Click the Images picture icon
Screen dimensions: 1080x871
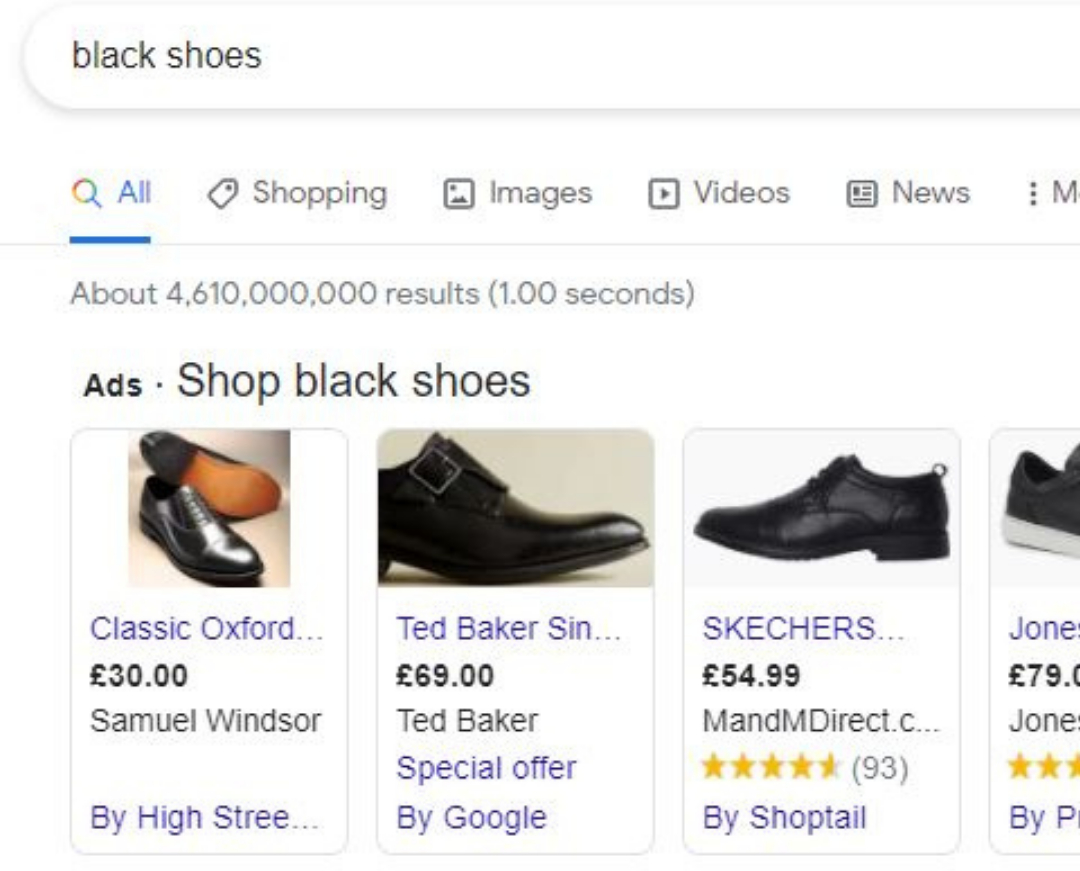[458, 194]
